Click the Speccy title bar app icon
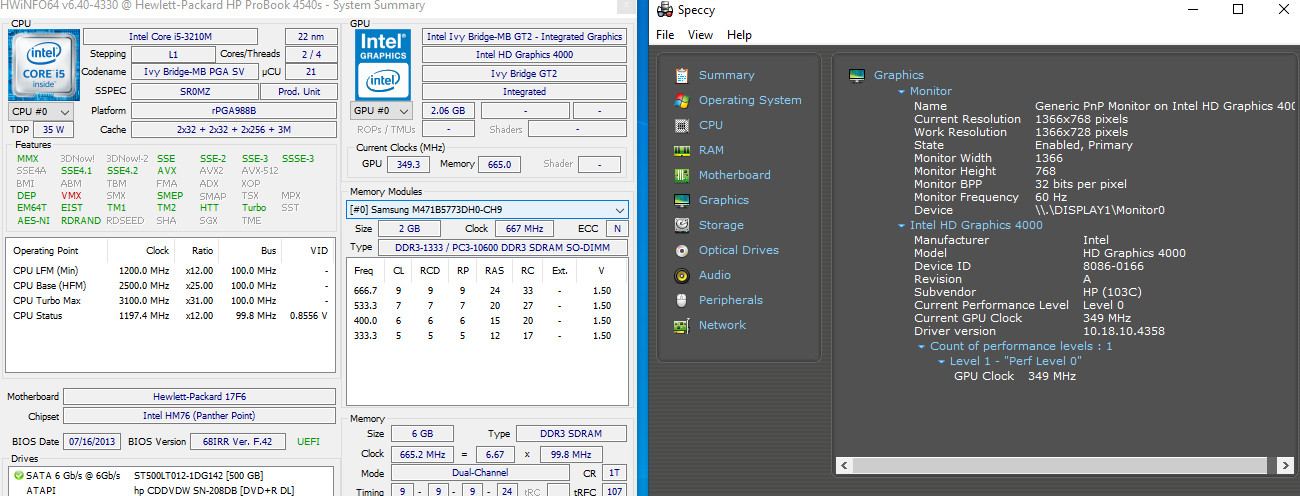Screen dimensions: 1300x496 pos(665,9)
